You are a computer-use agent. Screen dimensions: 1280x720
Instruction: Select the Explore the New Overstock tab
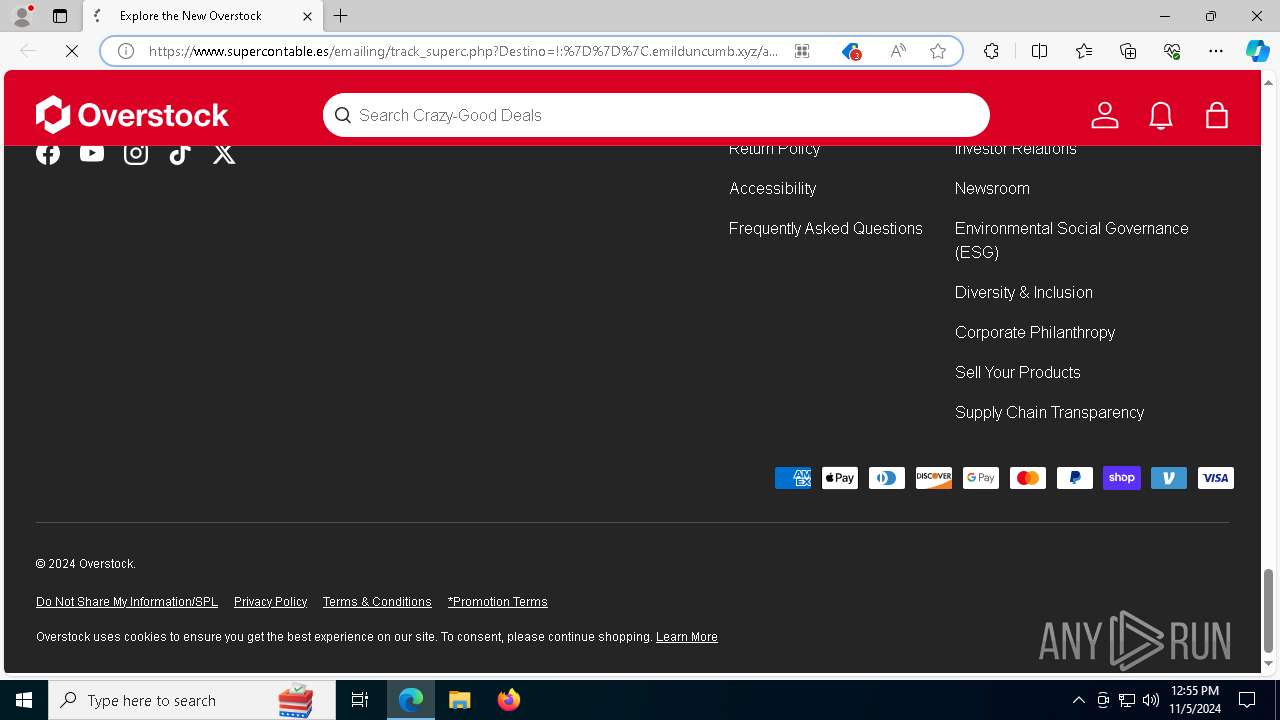(x=204, y=16)
